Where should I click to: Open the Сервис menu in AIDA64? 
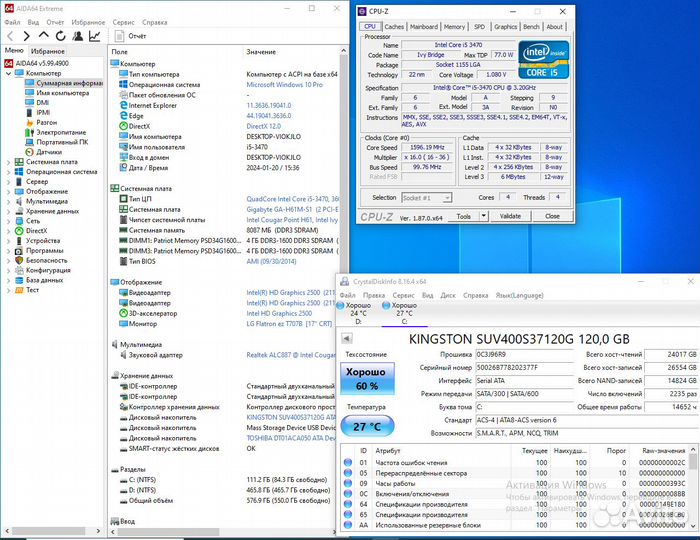click(x=123, y=21)
